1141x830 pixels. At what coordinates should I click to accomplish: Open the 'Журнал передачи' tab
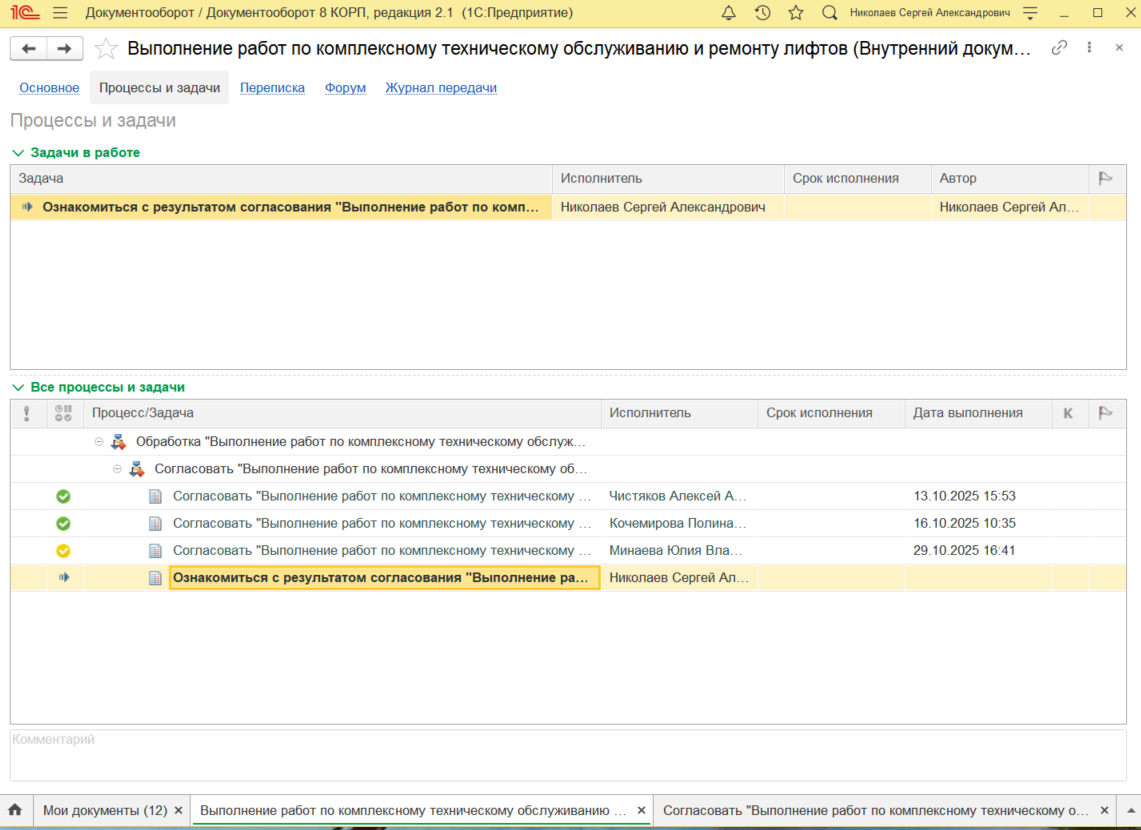441,87
